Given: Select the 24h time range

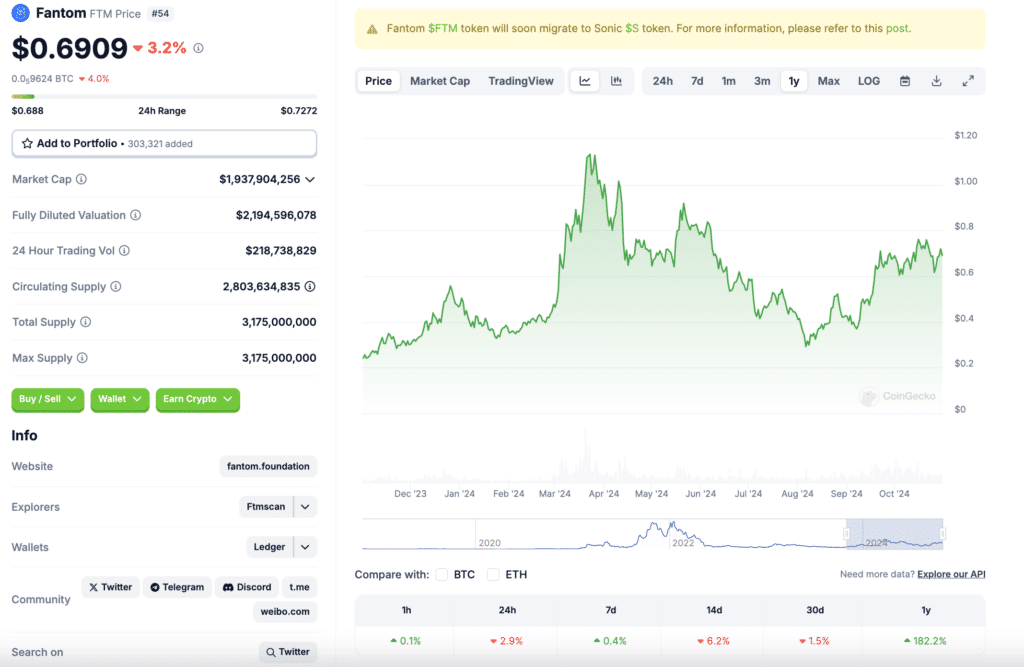Looking at the screenshot, I should pos(662,81).
